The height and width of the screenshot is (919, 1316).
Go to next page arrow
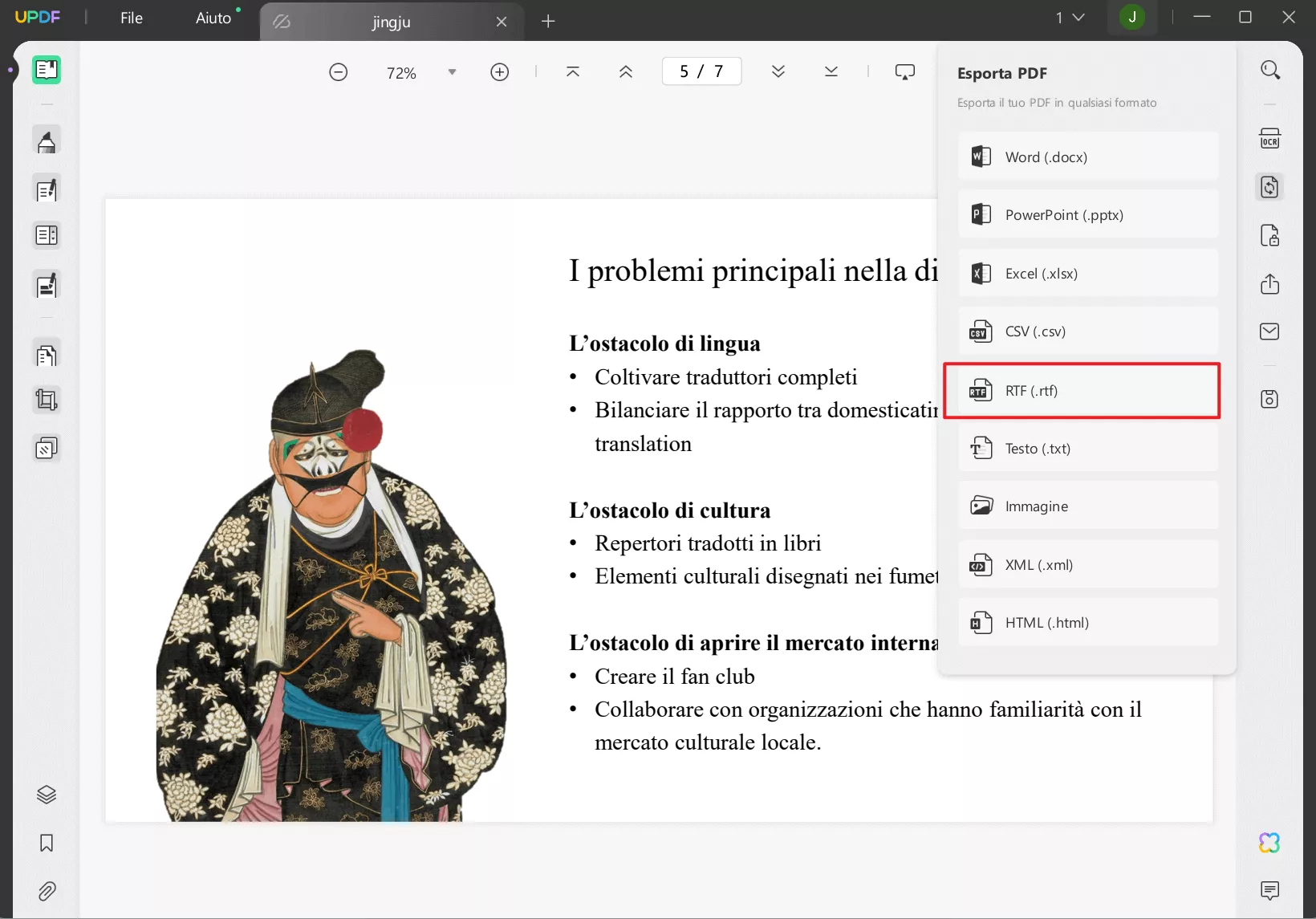tap(778, 72)
